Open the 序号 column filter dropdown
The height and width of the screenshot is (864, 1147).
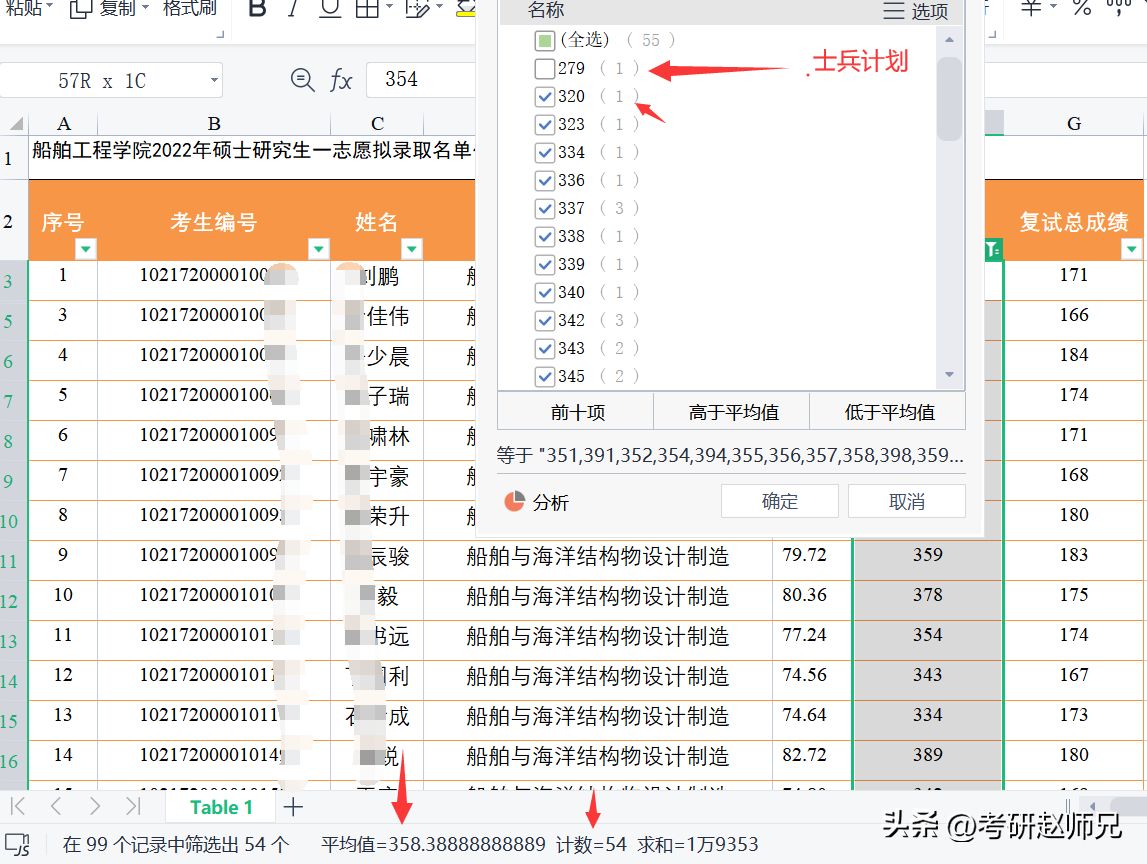point(86,249)
